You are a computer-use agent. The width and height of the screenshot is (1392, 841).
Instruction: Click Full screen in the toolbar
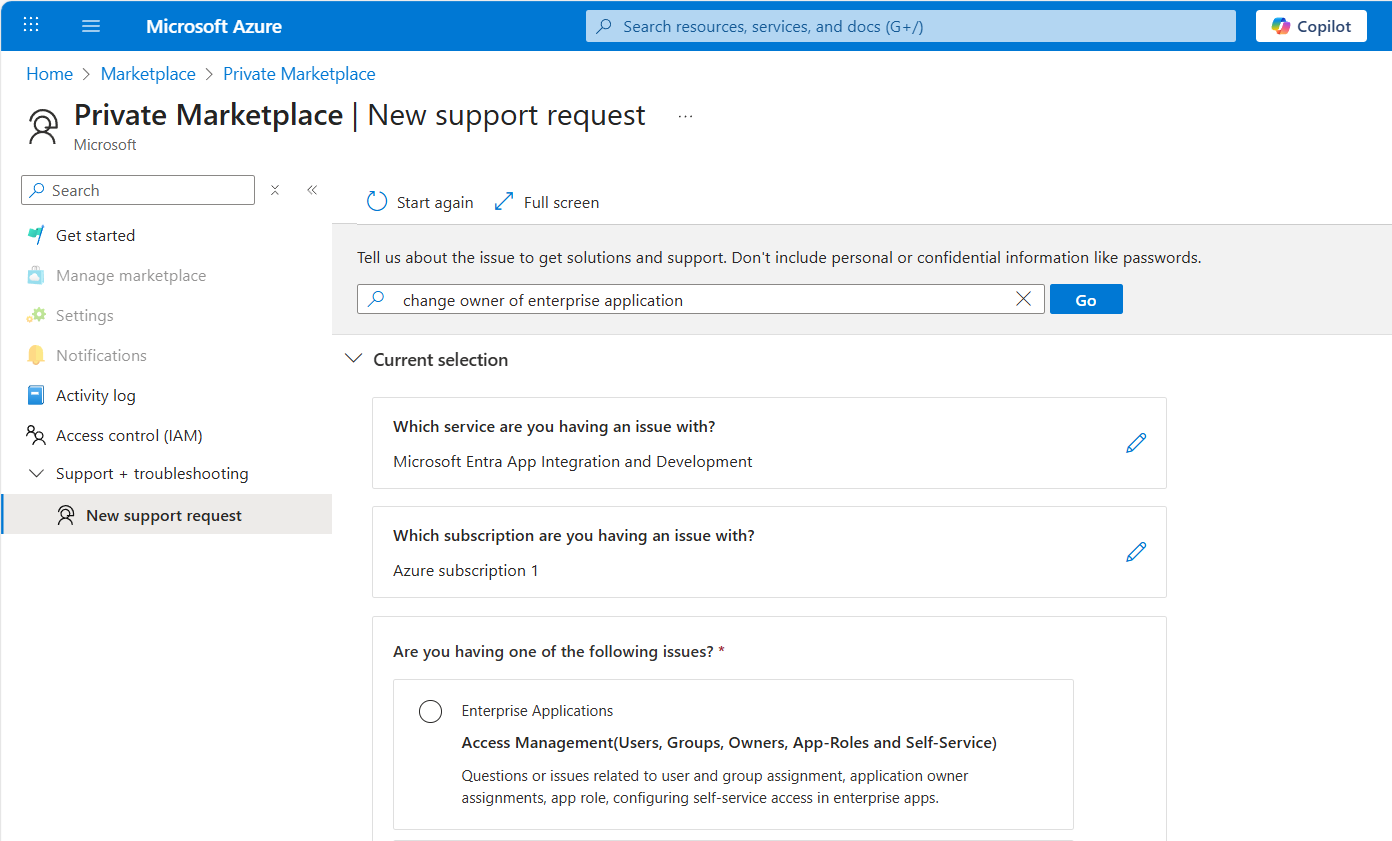547,202
